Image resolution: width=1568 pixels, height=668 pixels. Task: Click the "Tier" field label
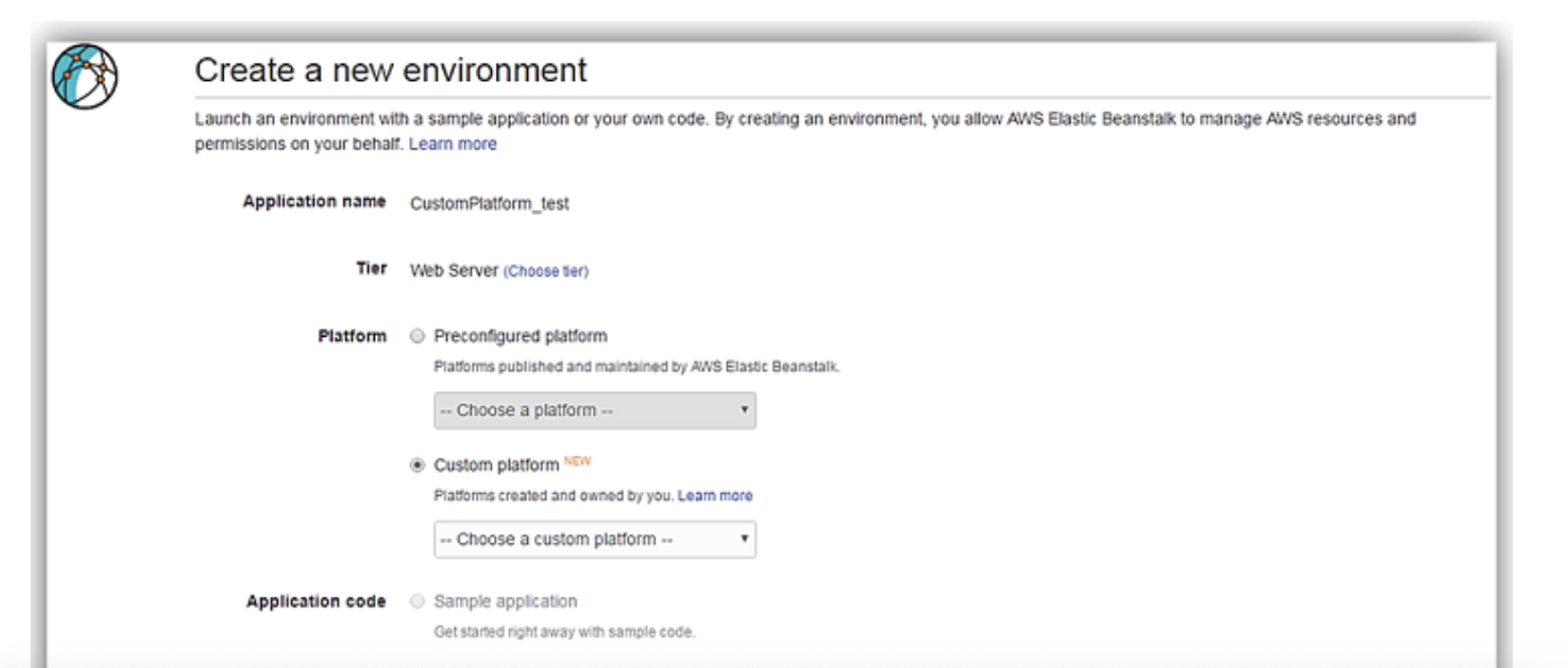[371, 268]
